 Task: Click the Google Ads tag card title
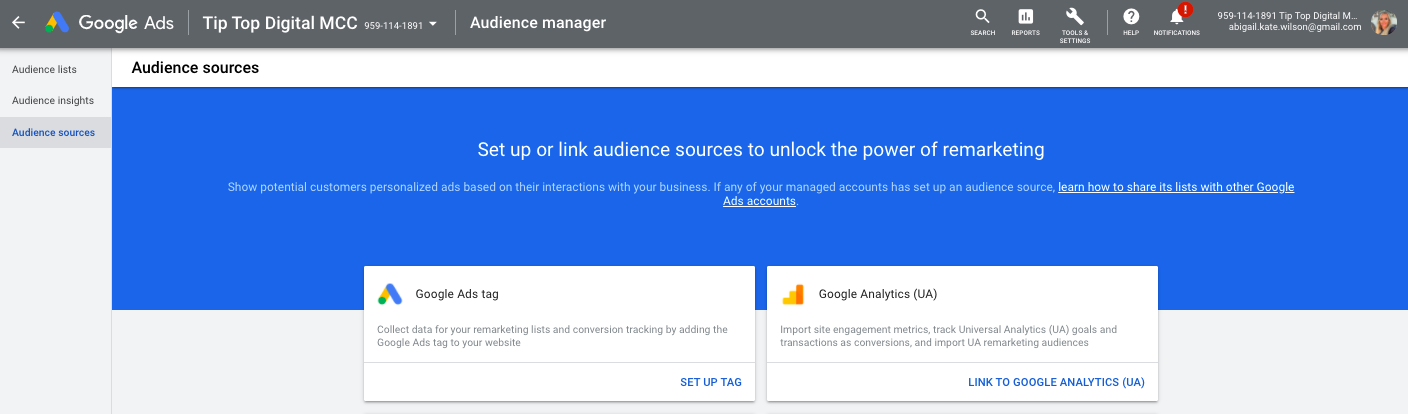click(457, 294)
